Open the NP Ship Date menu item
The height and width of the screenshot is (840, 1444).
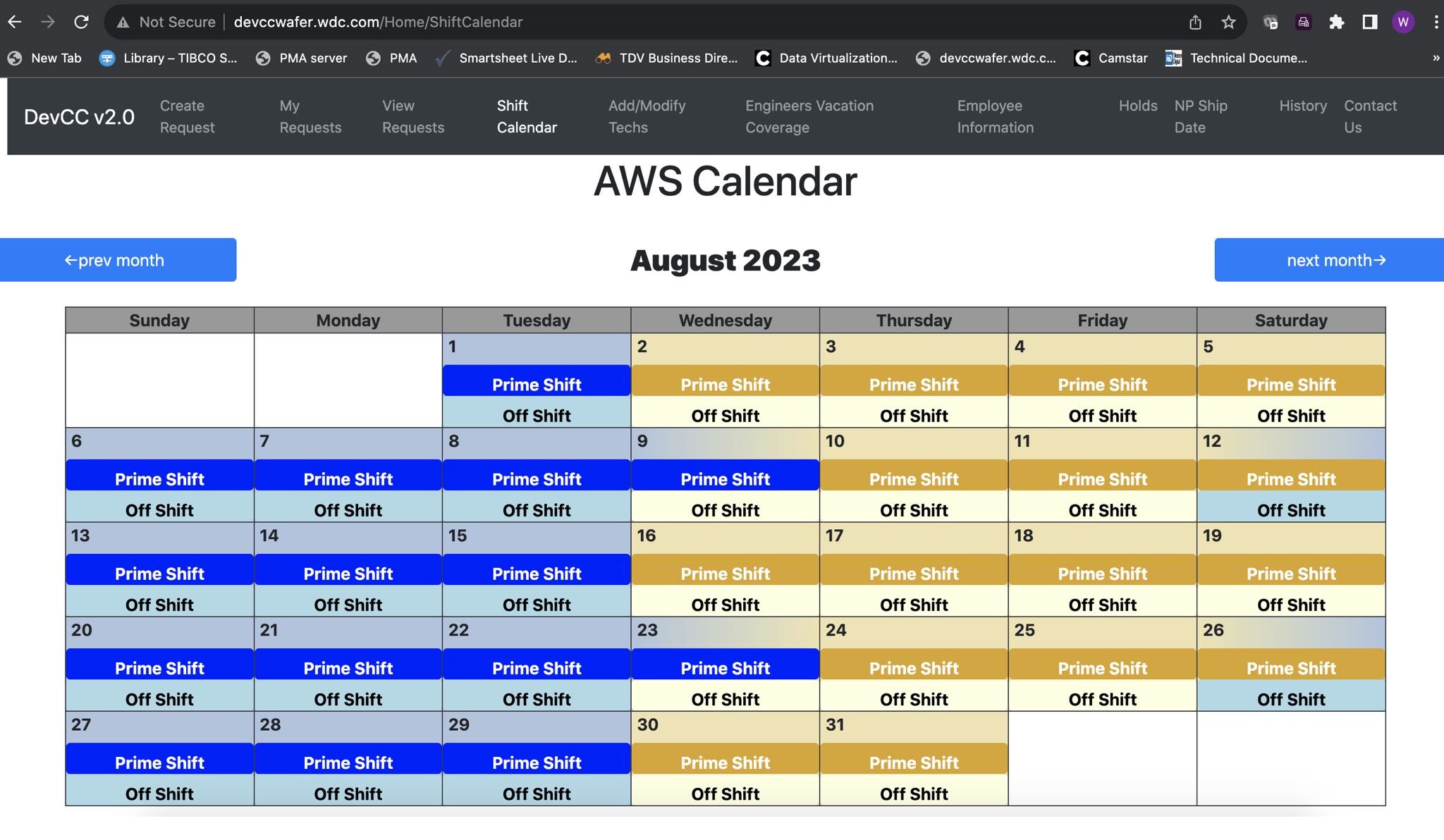tap(1201, 116)
